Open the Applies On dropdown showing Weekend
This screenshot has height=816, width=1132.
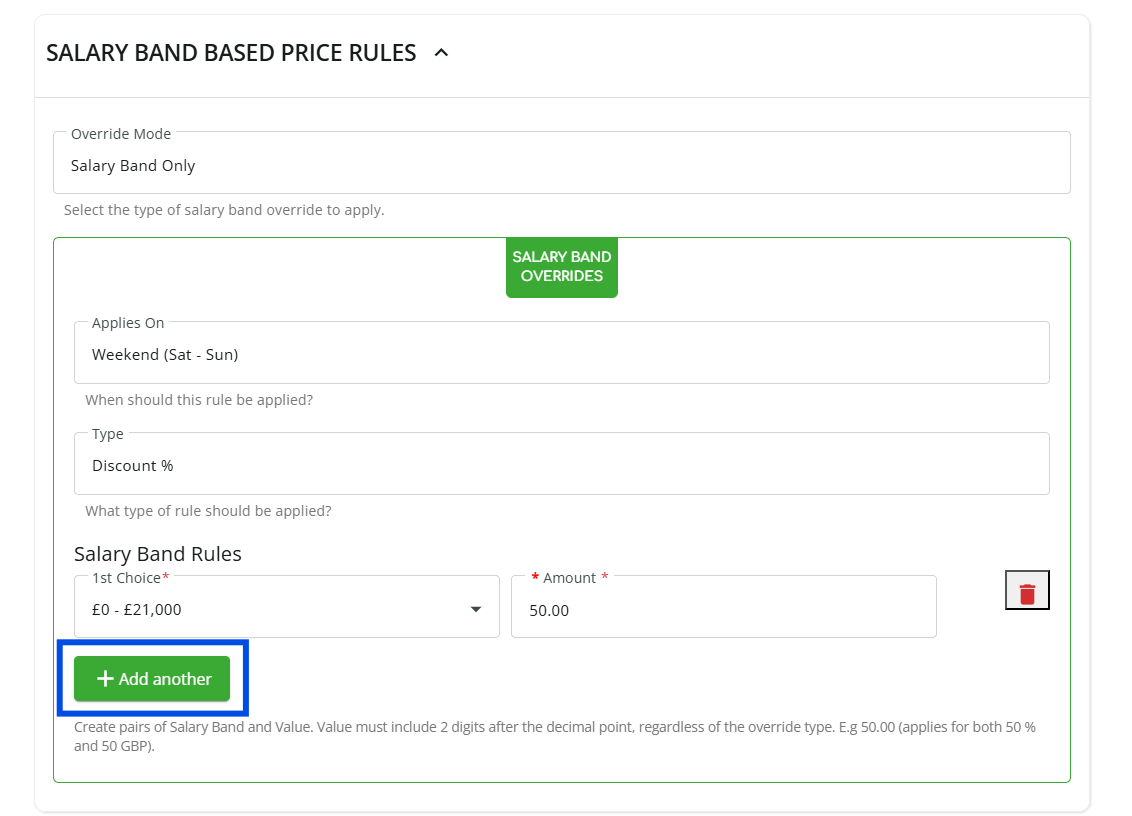tap(561, 354)
